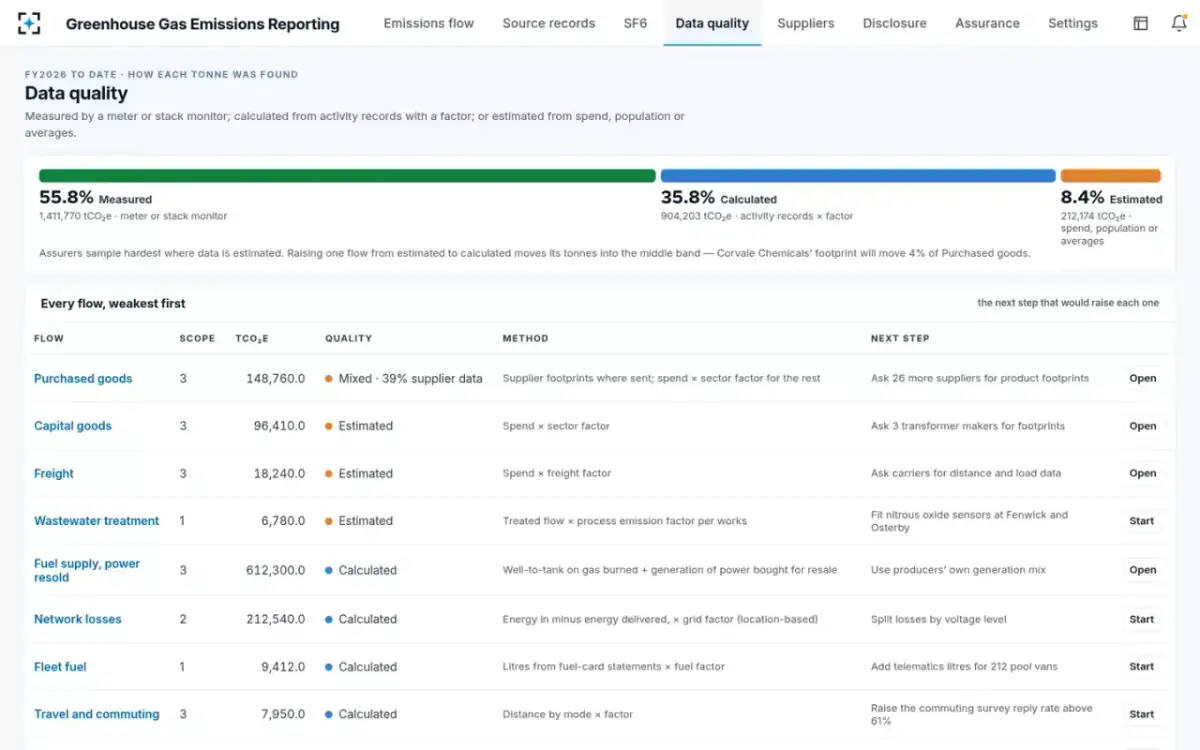
Task: Open the Fleet fuel flow
Action: coord(61,667)
